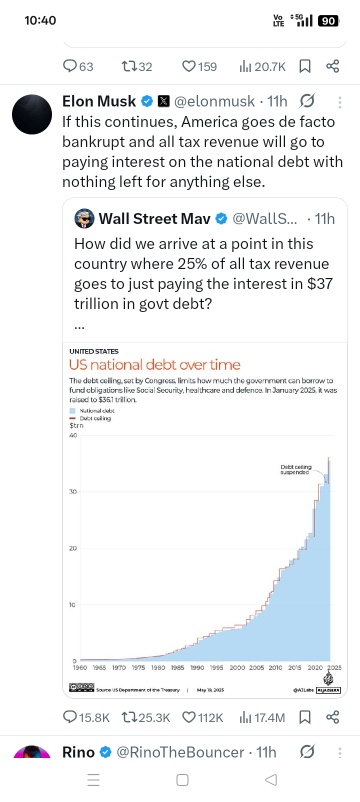Open more options menu on Elon Musk's post

(340, 102)
